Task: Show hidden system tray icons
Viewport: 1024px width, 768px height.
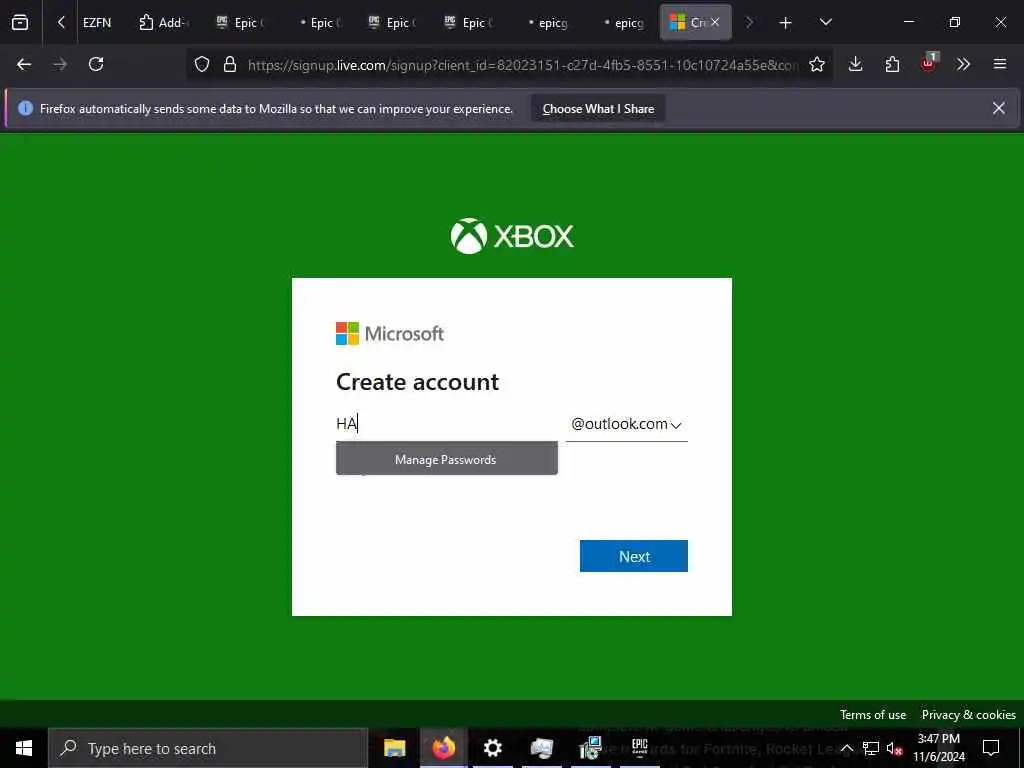Action: 846,748
